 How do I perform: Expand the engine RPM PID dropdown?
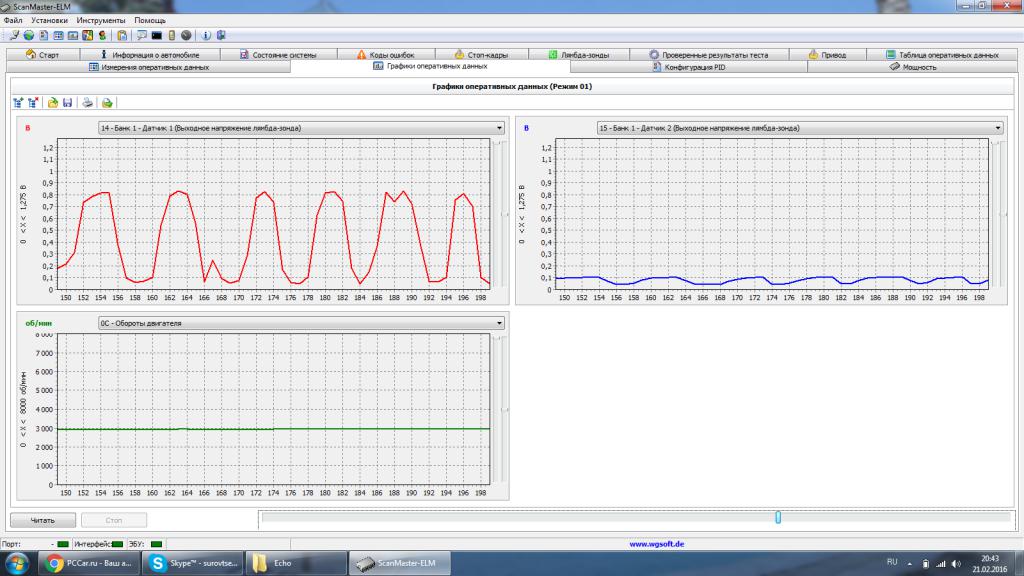(x=499, y=323)
